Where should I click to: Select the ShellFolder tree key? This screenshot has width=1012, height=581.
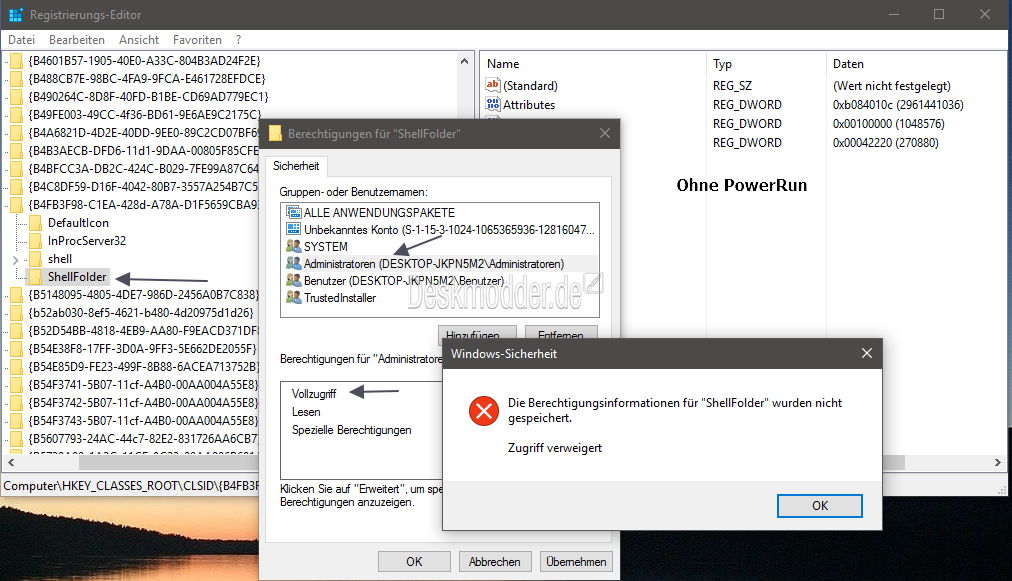(77, 277)
